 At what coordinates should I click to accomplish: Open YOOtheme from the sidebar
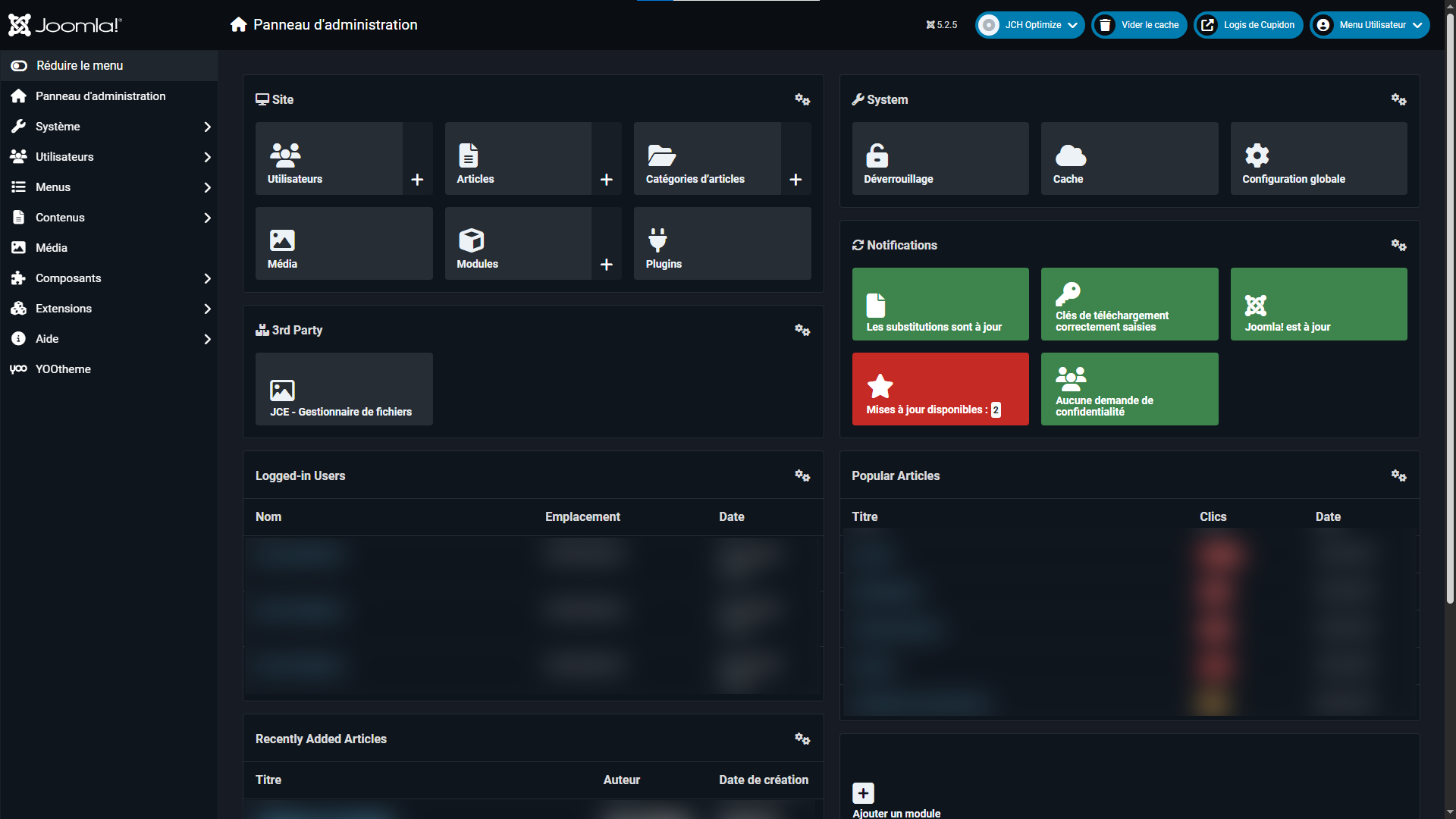pyautogui.click(x=63, y=369)
